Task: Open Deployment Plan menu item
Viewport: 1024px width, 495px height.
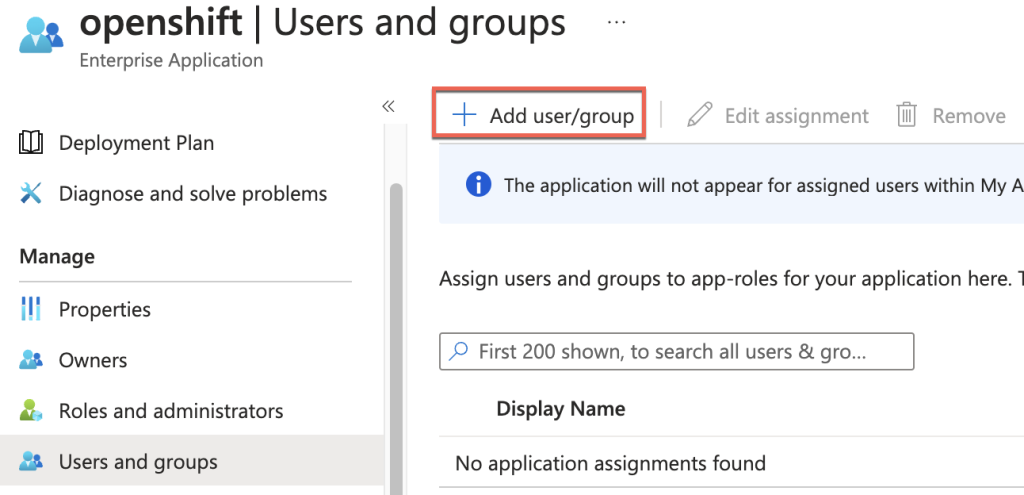Action: [136, 143]
